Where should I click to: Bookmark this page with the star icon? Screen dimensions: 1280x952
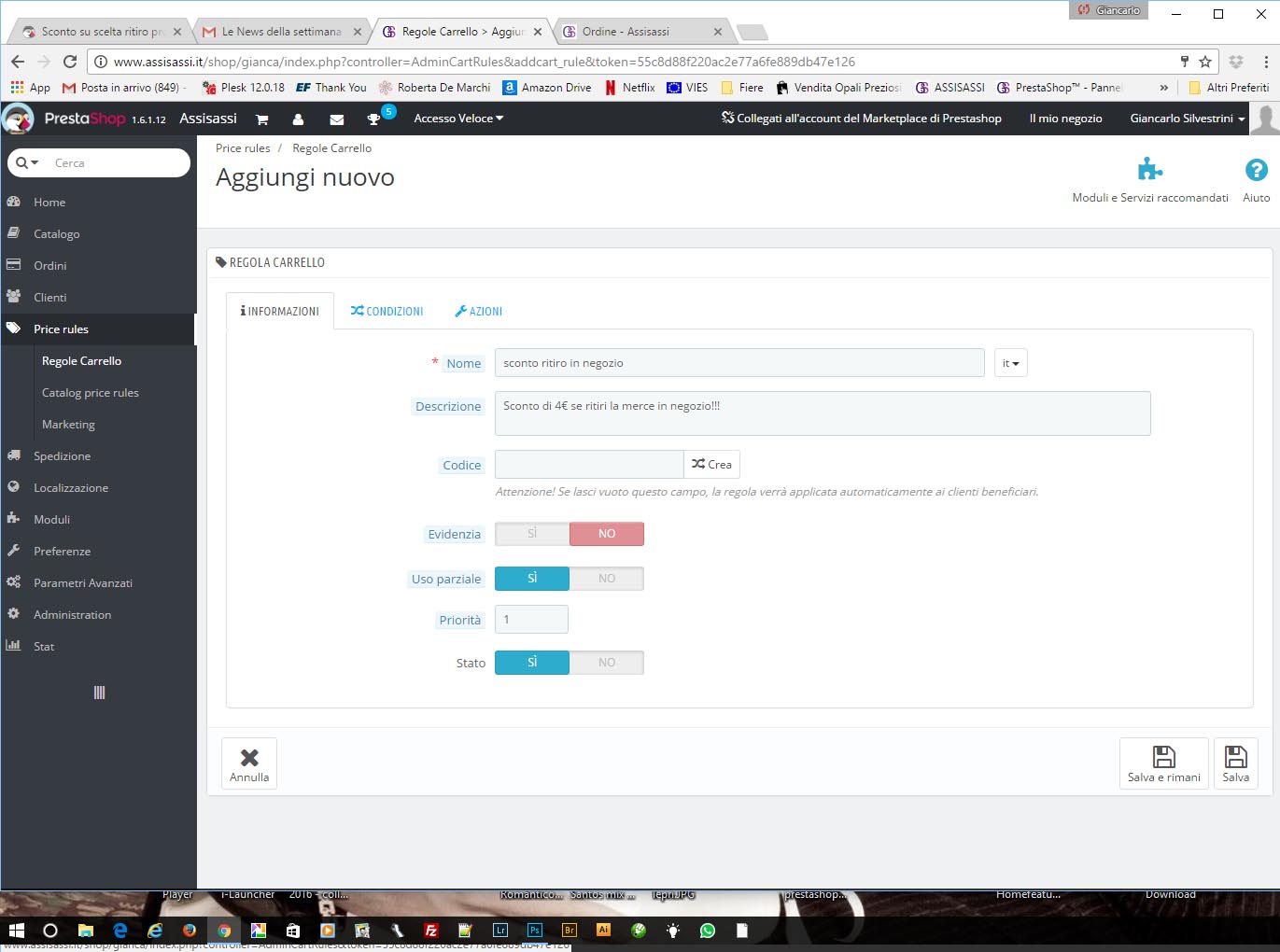point(1205,62)
